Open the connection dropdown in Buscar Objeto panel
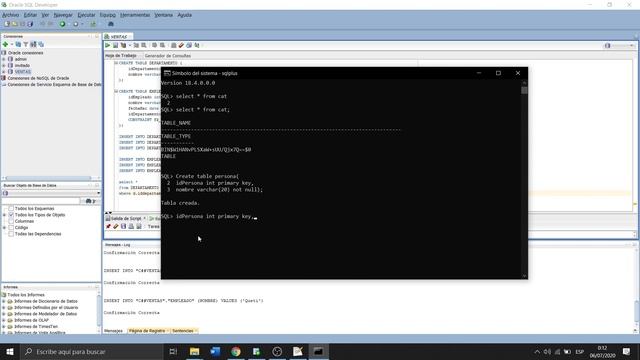The height and width of the screenshot is (360, 640). [98, 193]
